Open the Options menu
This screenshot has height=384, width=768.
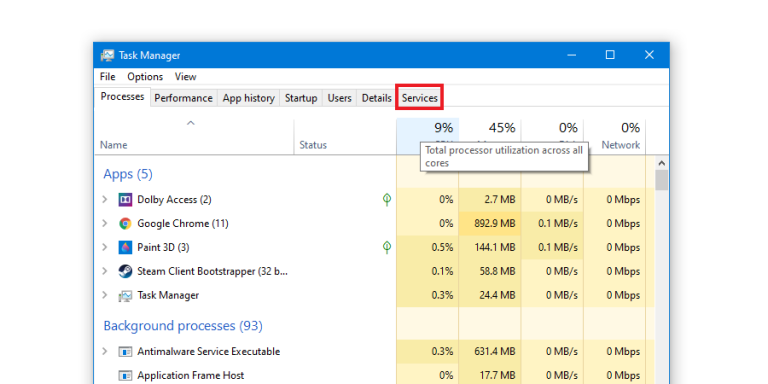145,77
